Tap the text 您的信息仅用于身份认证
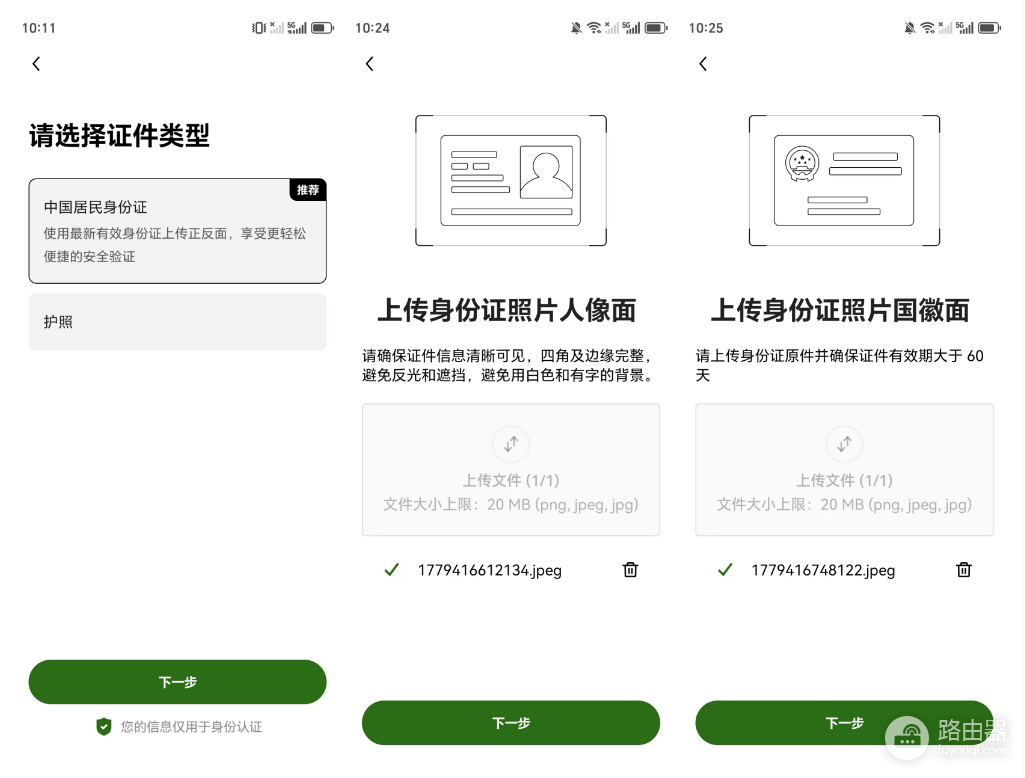 coord(192,727)
